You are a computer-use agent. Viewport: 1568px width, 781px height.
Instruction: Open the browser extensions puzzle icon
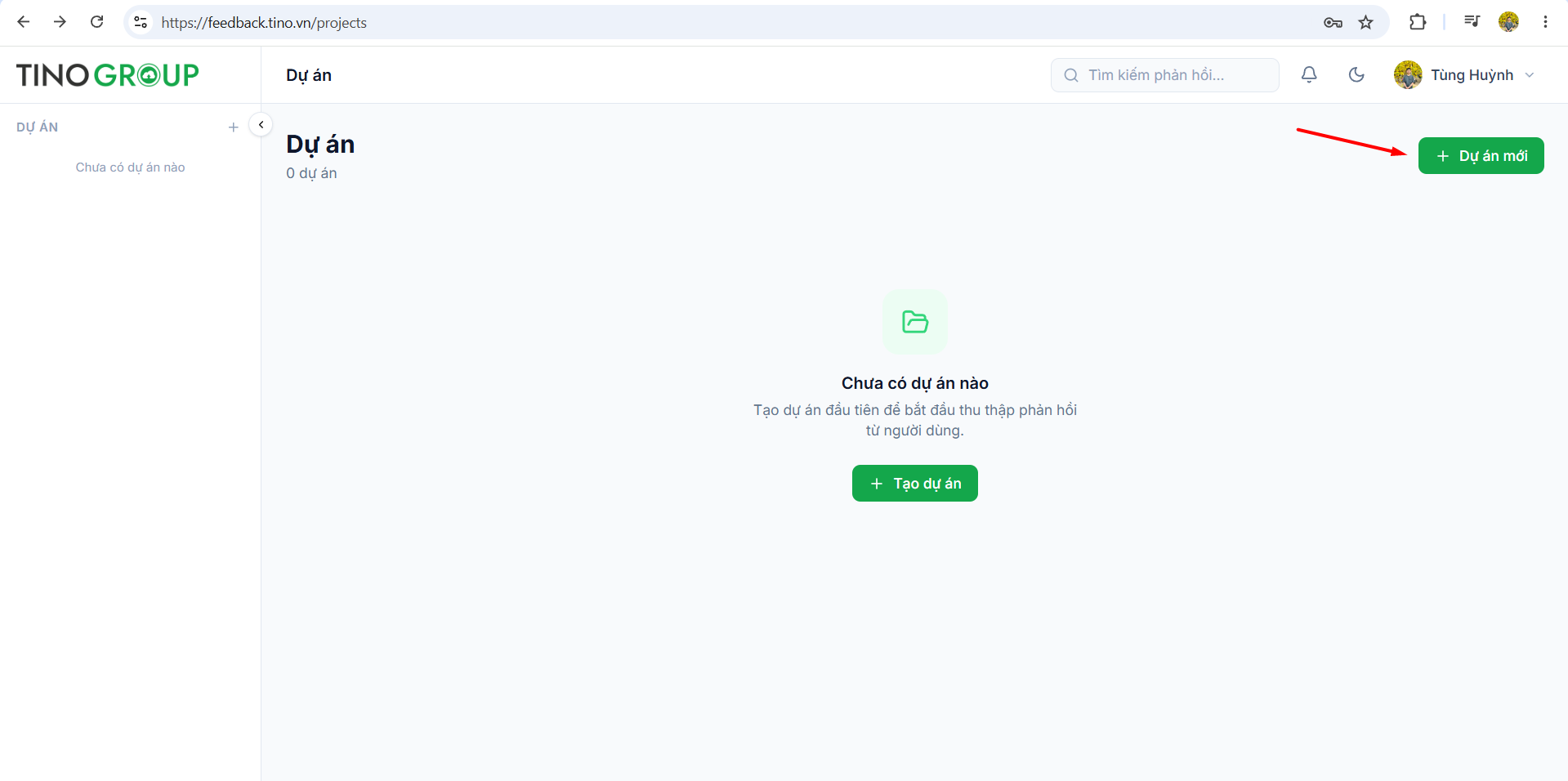coord(1418,22)
